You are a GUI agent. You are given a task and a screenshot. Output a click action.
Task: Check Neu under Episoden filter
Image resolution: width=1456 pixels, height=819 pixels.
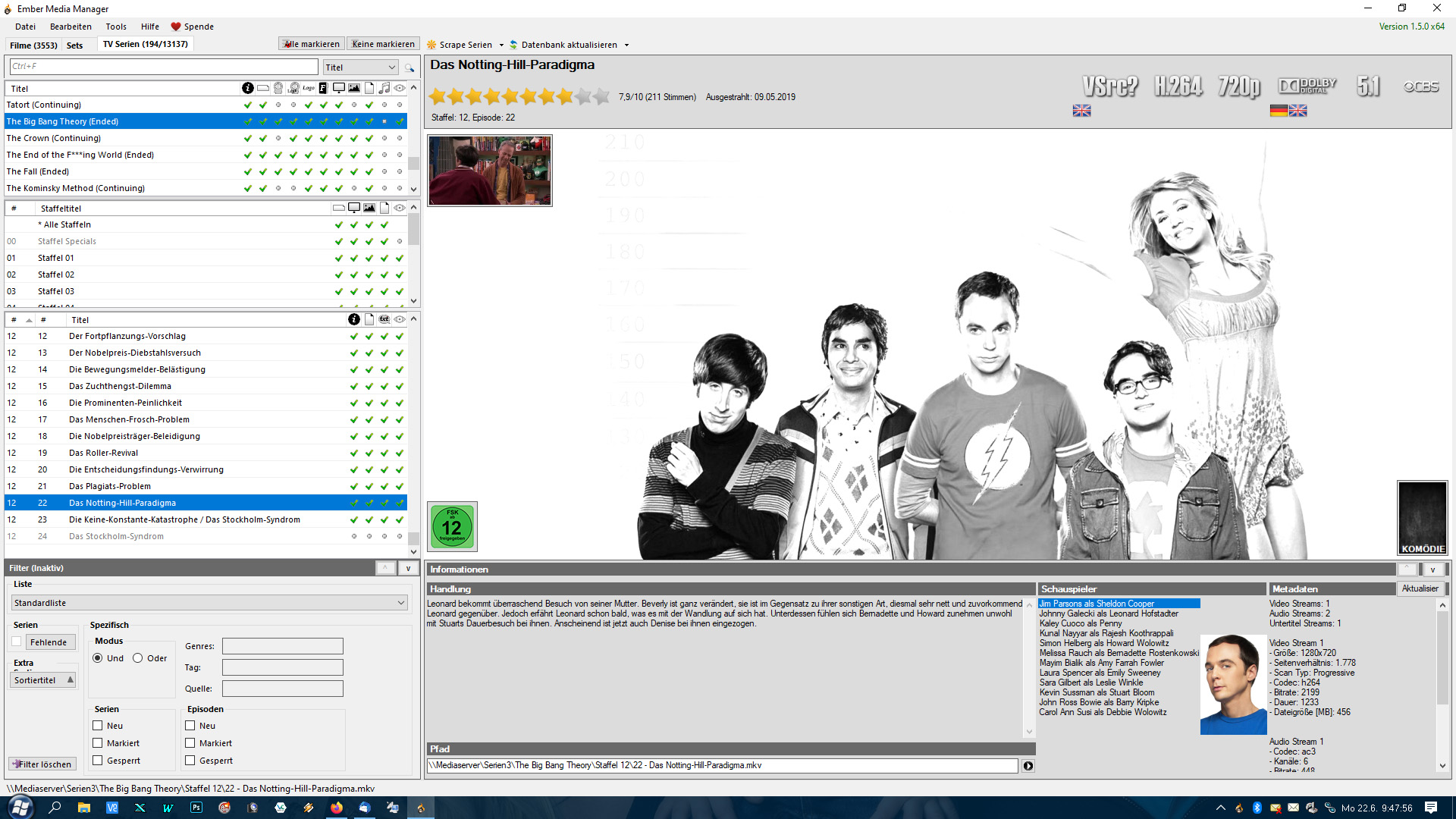pyautogui.click(x=190, y=726)
